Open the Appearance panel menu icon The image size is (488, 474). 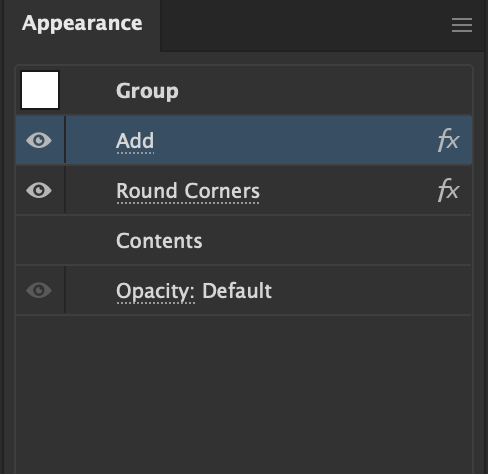click(462, 25)
